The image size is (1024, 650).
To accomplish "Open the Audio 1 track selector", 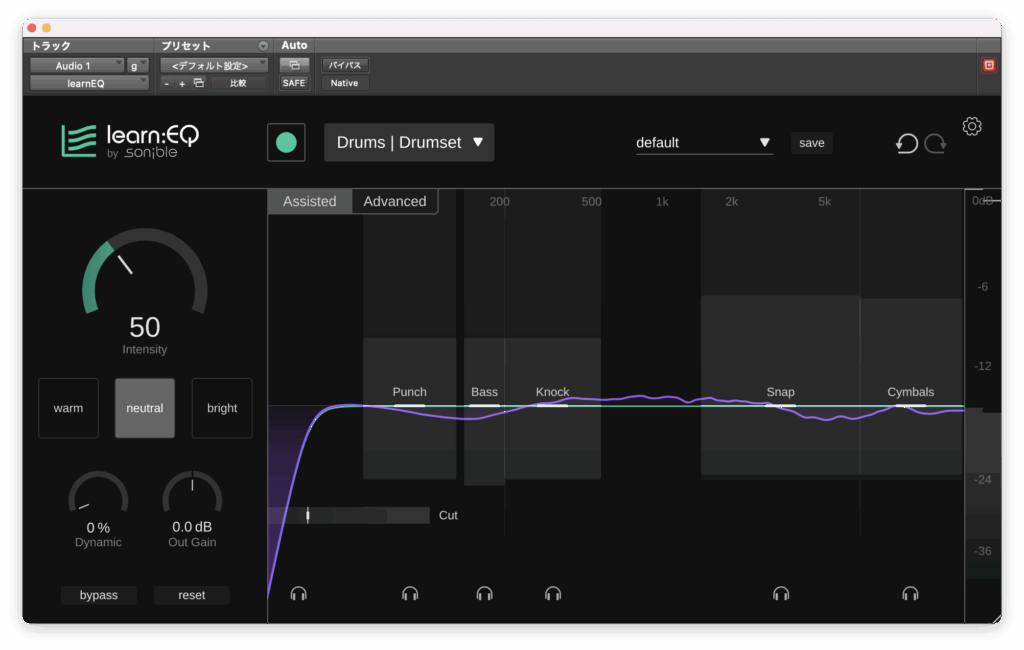I will tap(77, 65).
